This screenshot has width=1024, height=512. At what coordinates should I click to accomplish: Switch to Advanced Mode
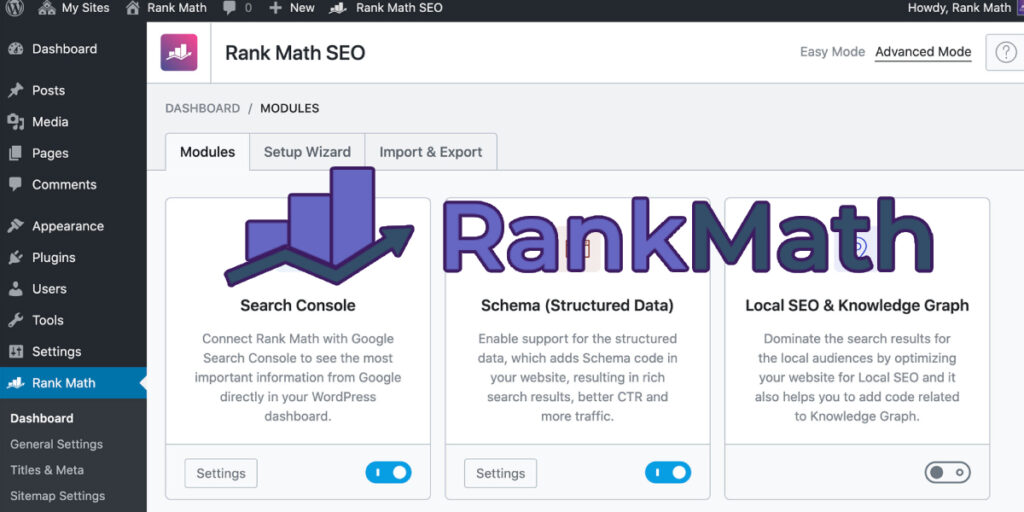click(x=923, y=52)
